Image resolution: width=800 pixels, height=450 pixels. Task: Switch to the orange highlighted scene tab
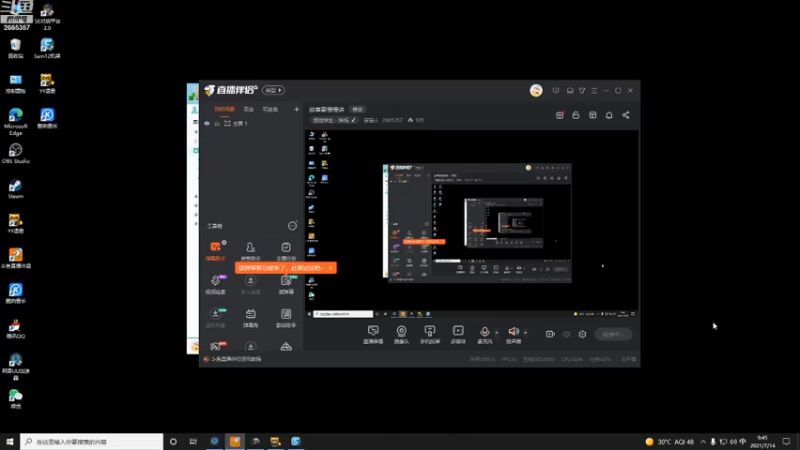tap(224, 109)
